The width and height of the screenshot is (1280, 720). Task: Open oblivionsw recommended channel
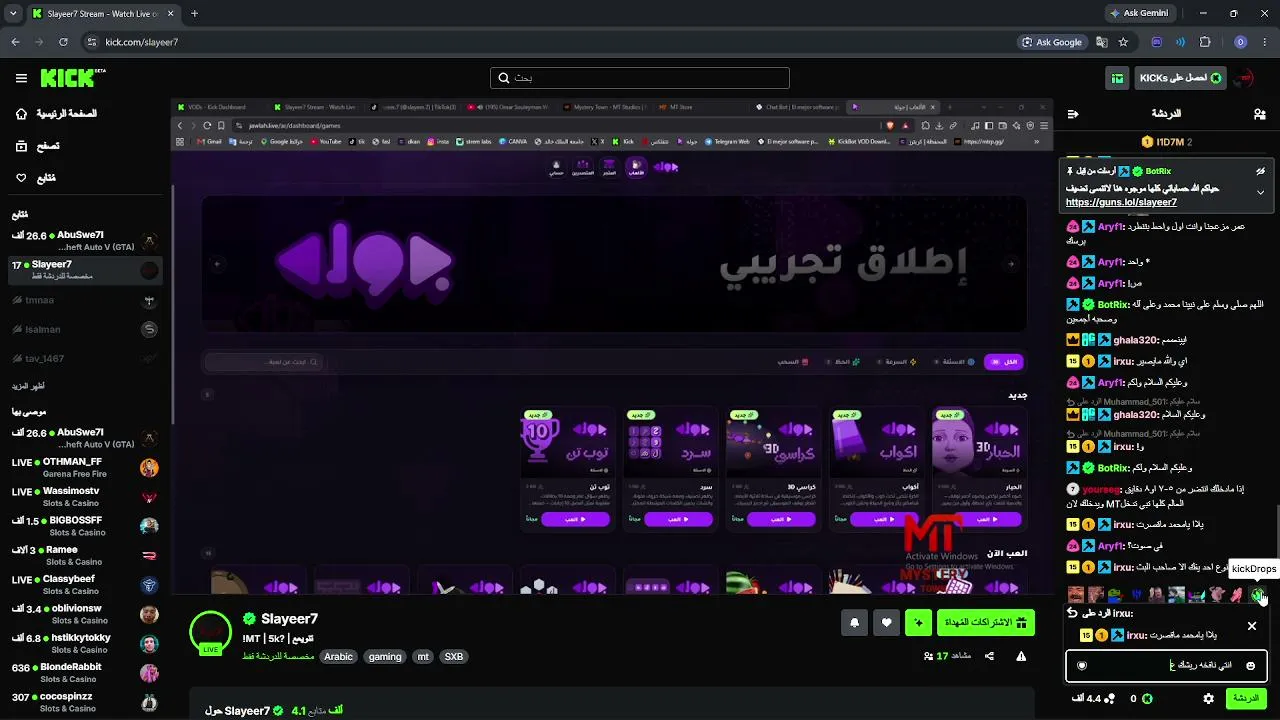pyautogui.click(x=85, y=614)
